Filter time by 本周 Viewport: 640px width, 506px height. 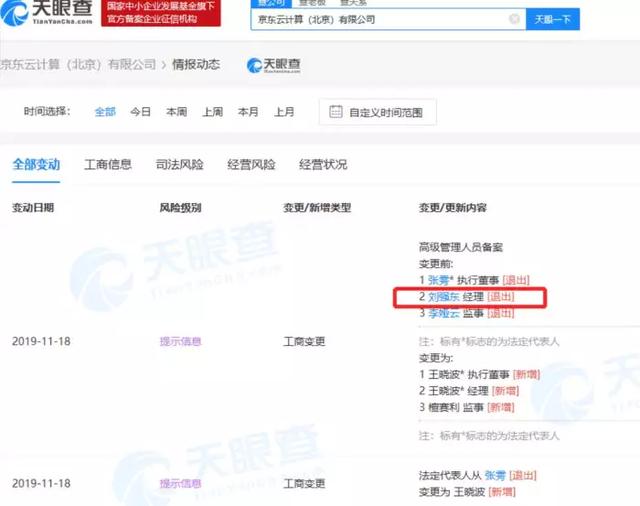176,112
